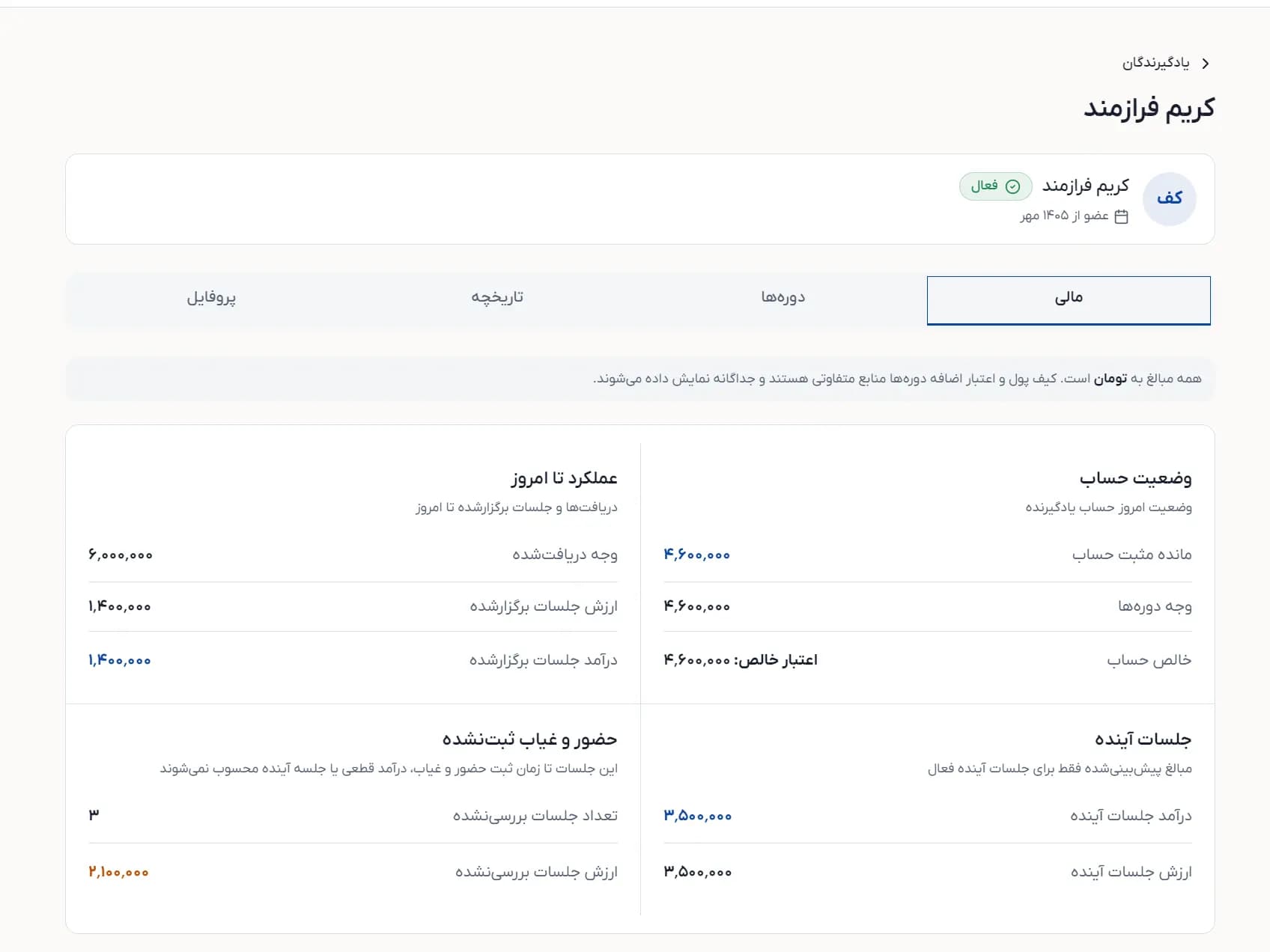
Task: Click the حضور و غیاب ثبت‌نشده heading
Action: [x=529, y=739]
